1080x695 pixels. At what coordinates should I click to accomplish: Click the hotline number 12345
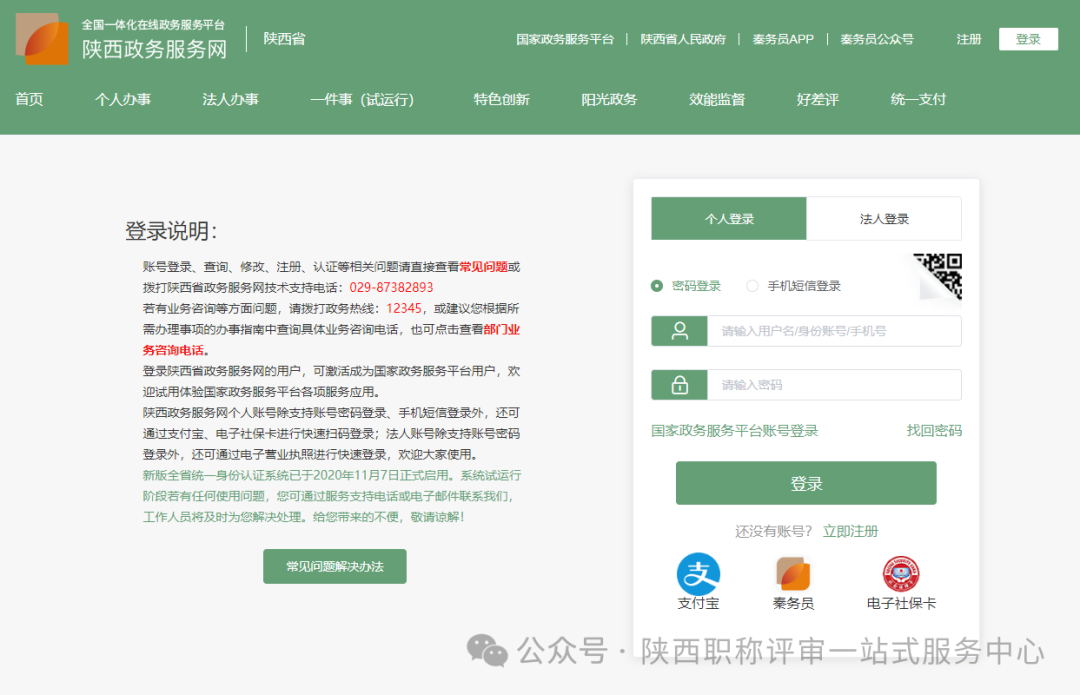pyautogui.click(x=404, y=308)
